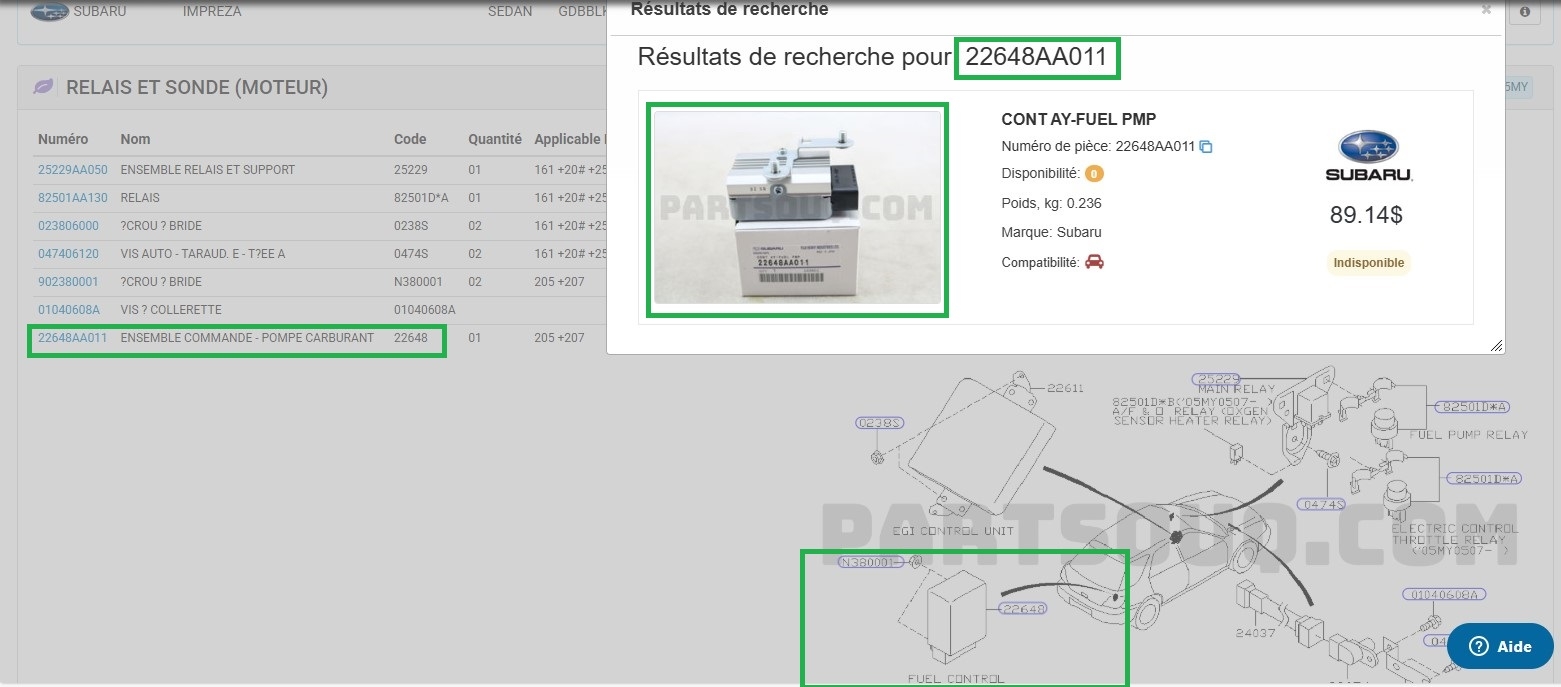
Task: Open part link 25229AA050
Action: (73, 170)
